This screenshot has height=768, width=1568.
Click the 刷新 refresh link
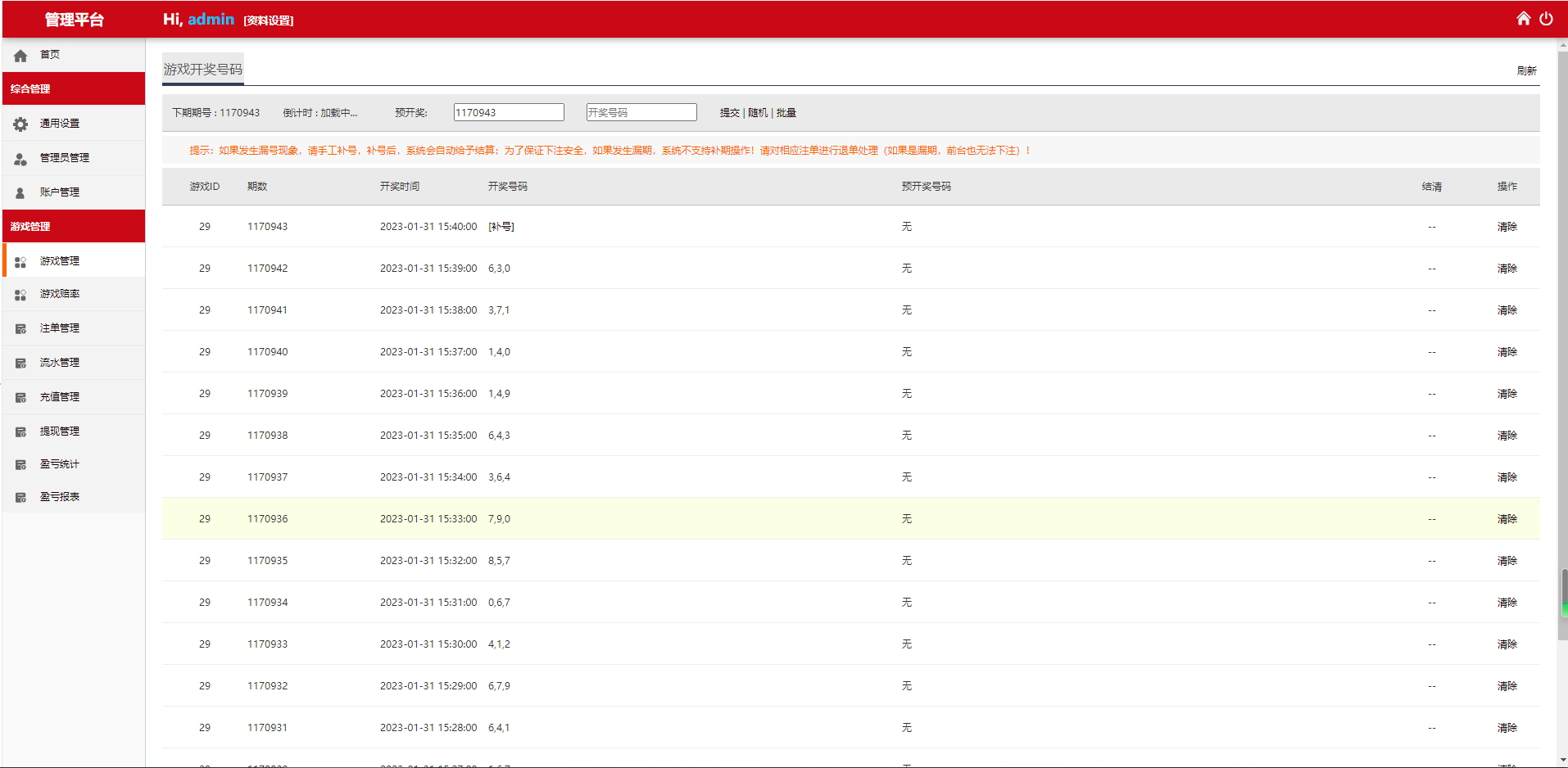pyautogui.click(x=1526, y=71)
